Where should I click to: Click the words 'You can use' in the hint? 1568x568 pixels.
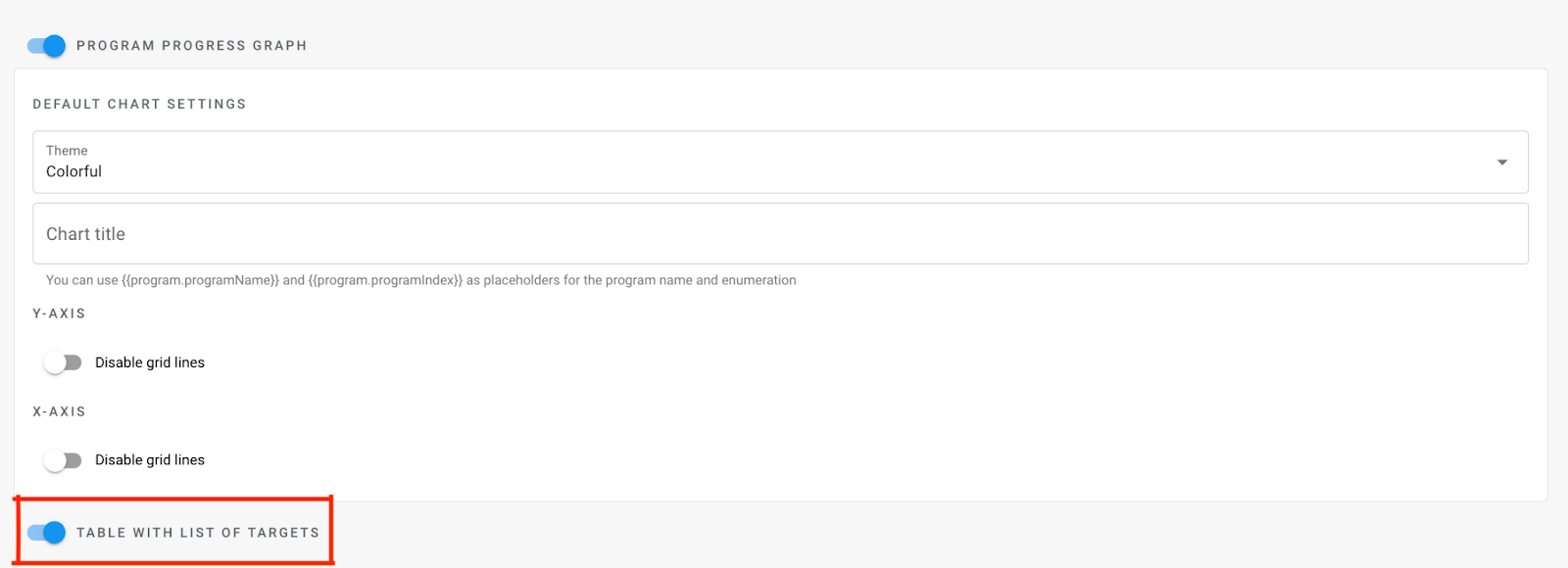click(81, 280)
